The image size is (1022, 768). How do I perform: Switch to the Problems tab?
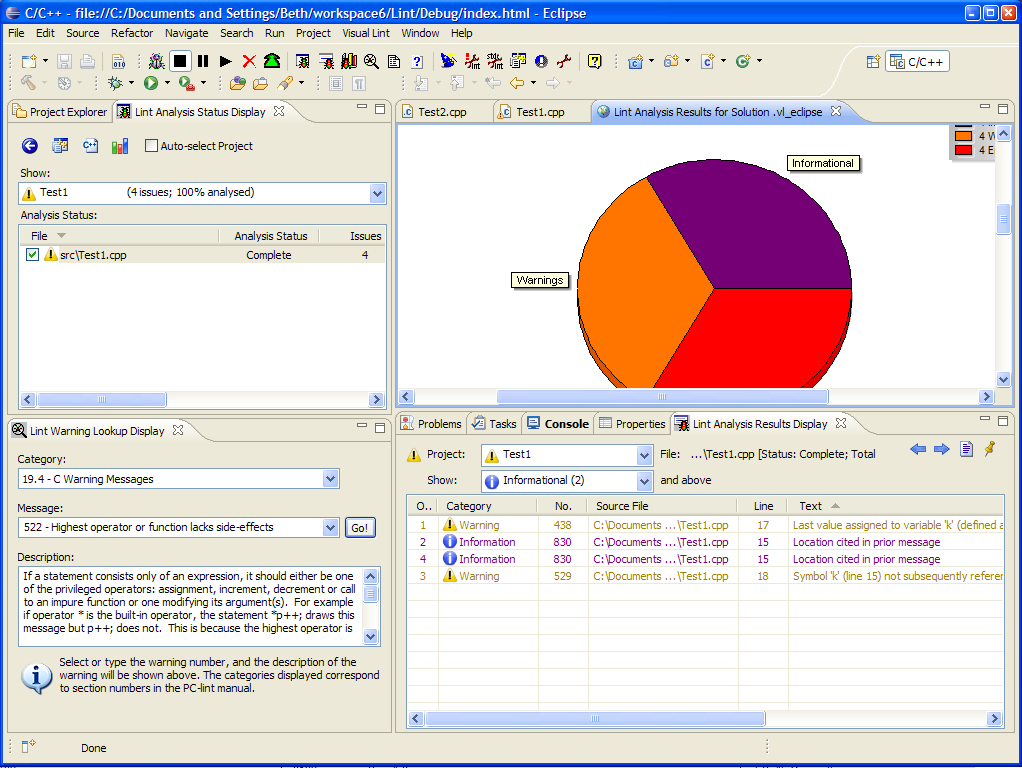[x=431, y=424]
